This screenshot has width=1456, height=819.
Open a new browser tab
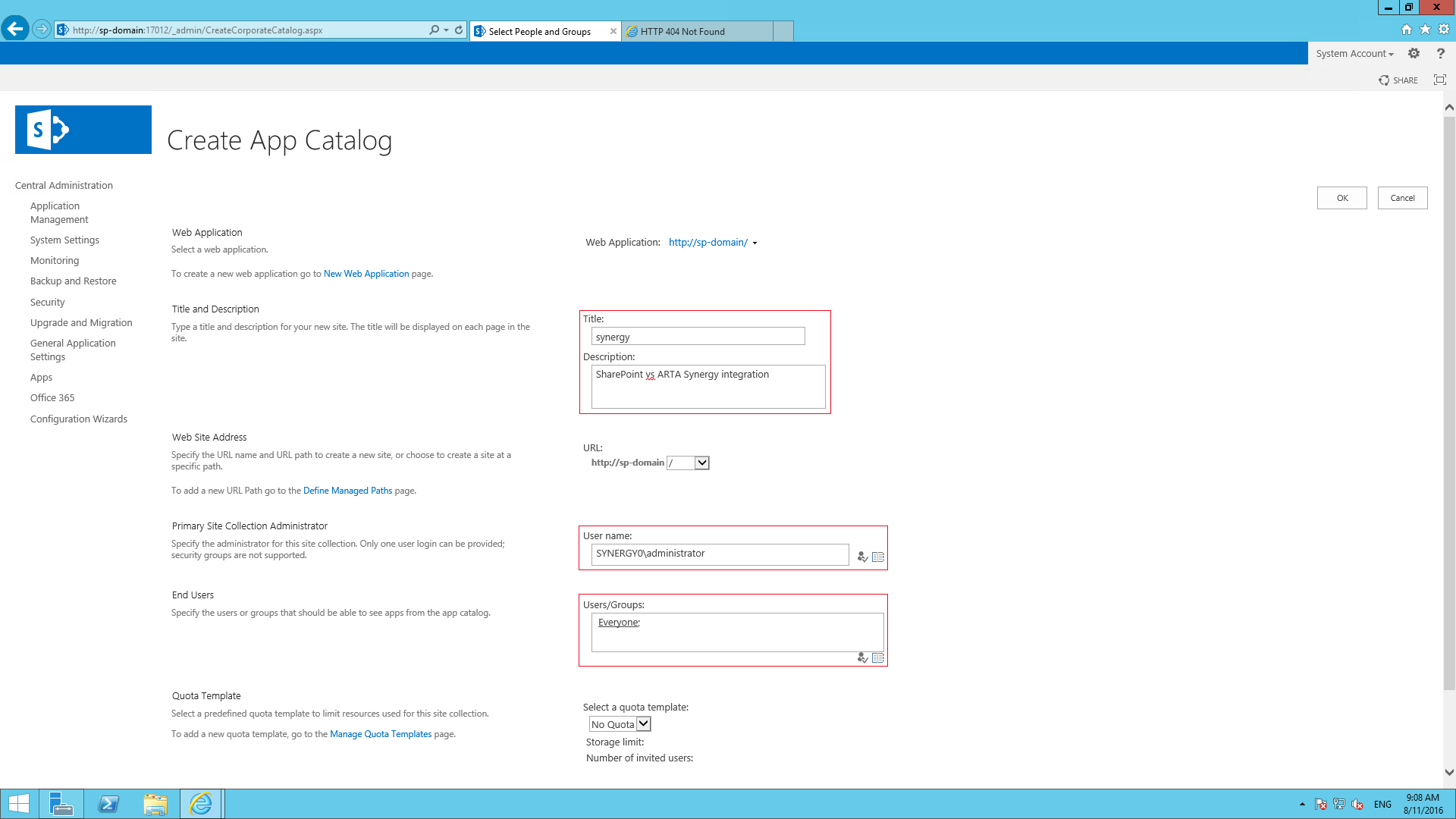pos(783,31)
